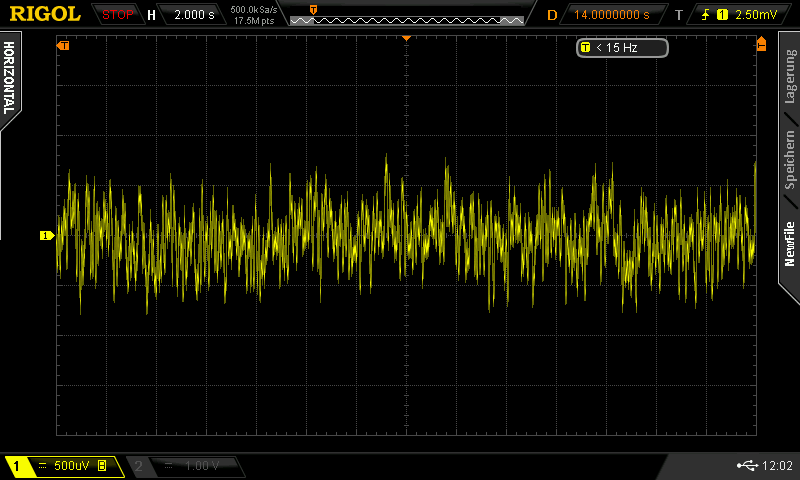Click the trigger channel 1 badge
The height and width of the screenshot is (480, 800).
722,15
